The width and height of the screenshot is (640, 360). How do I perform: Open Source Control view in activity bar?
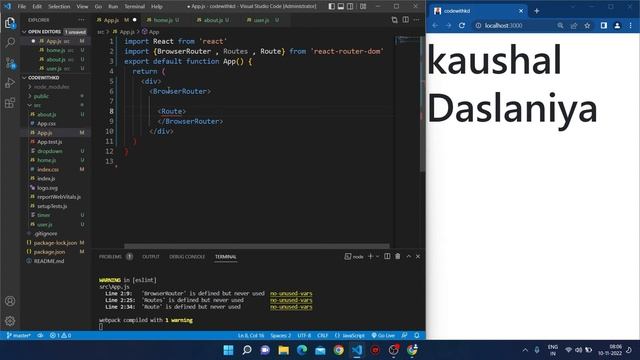tap(10, 62)
